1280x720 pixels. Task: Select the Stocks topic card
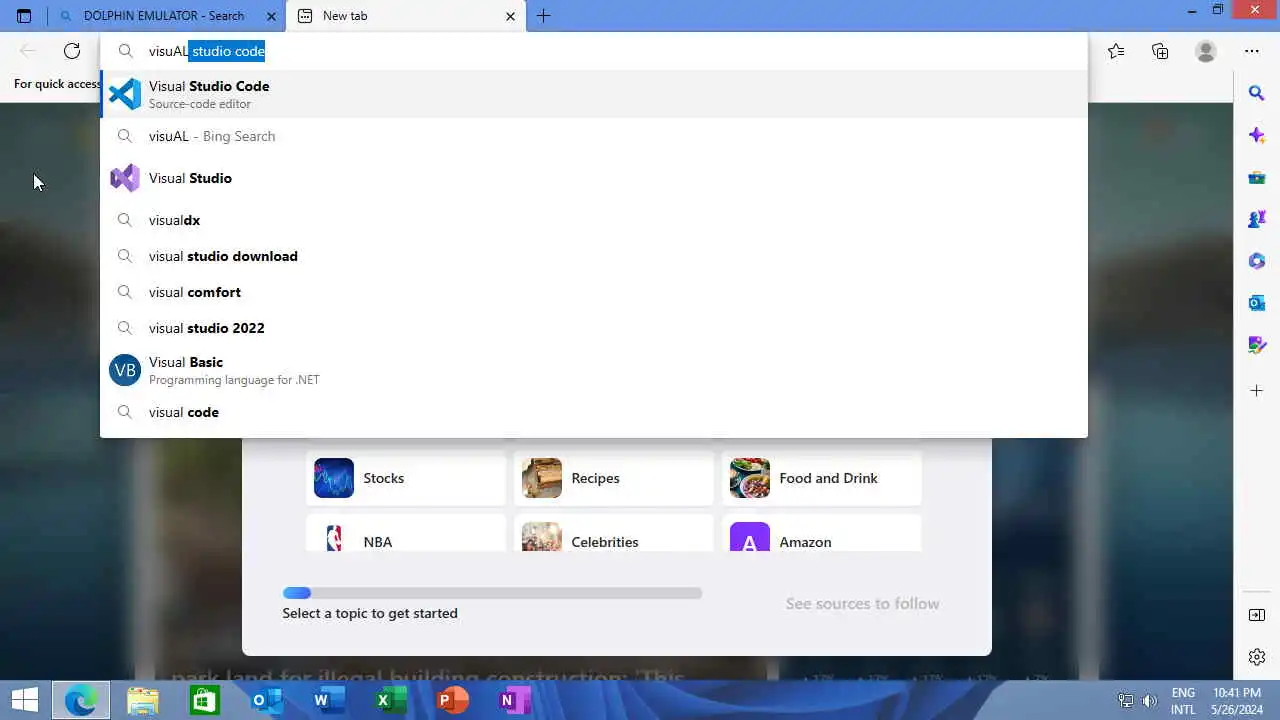click(x=406, y=478)
